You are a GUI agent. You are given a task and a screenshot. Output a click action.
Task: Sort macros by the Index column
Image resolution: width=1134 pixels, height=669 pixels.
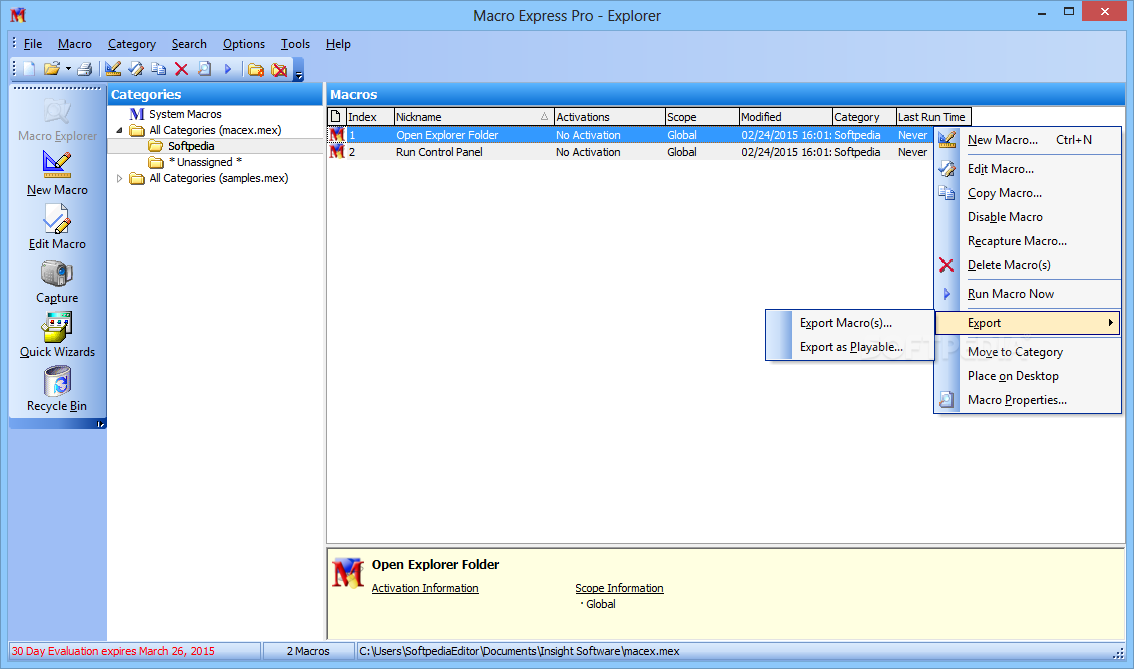[x=370, y=116]
